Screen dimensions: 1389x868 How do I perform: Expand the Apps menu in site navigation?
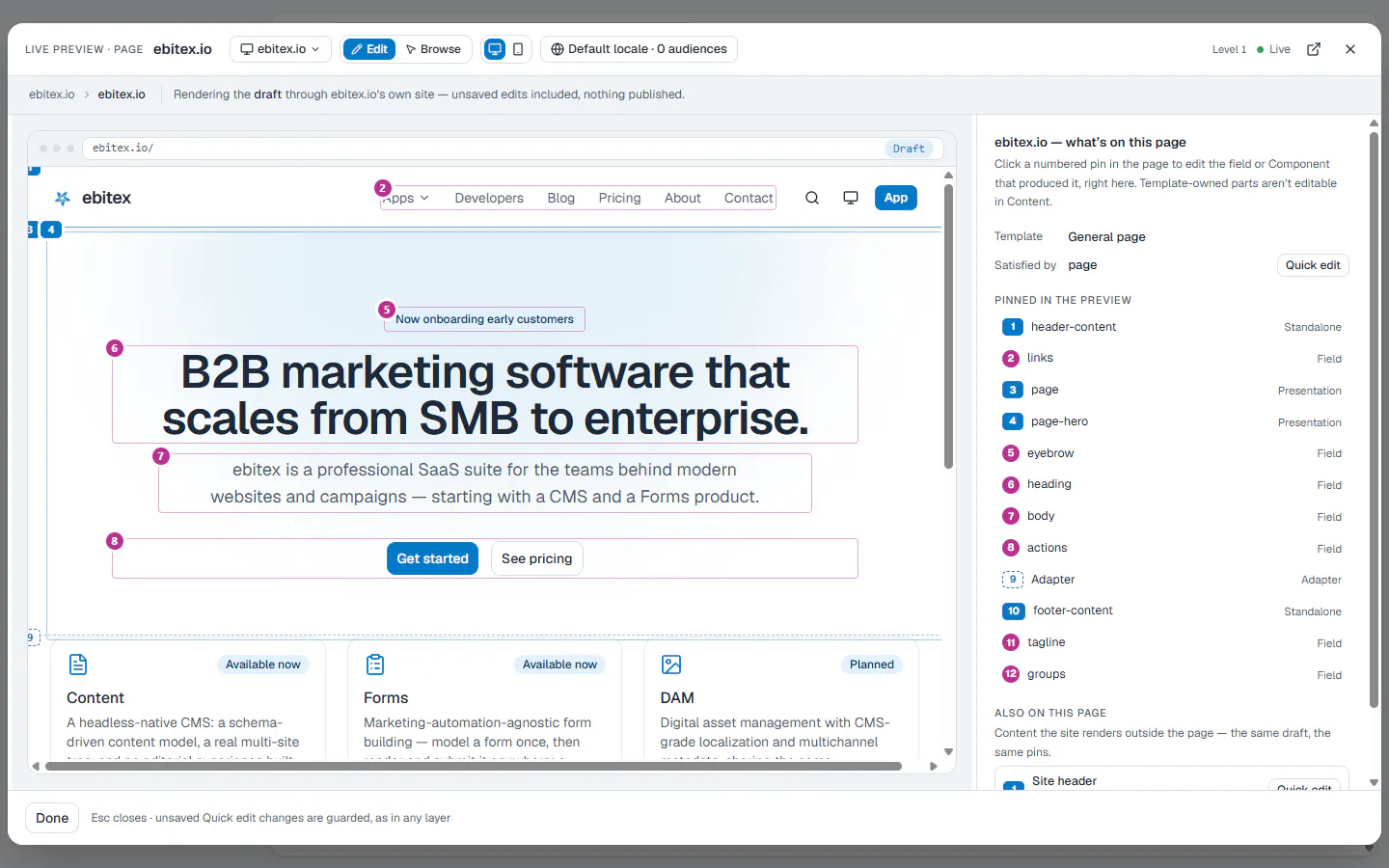(x=407, y=198)
